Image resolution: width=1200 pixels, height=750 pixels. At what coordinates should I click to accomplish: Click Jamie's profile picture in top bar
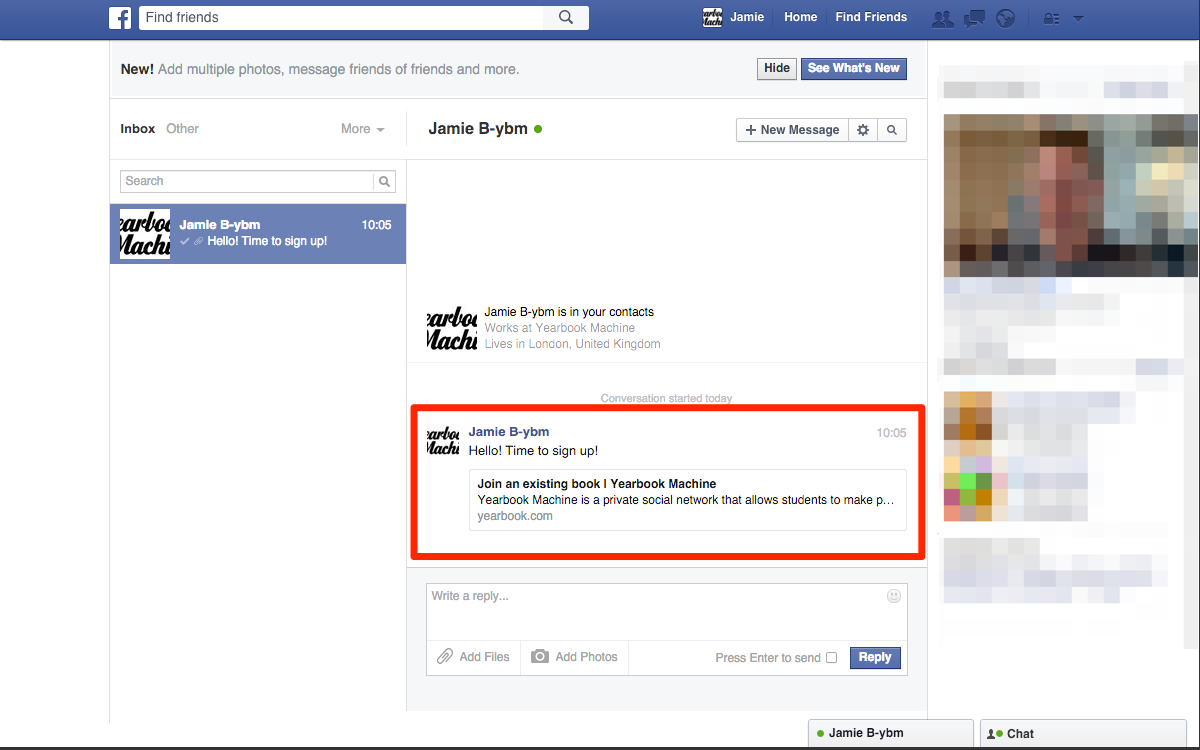713,17
